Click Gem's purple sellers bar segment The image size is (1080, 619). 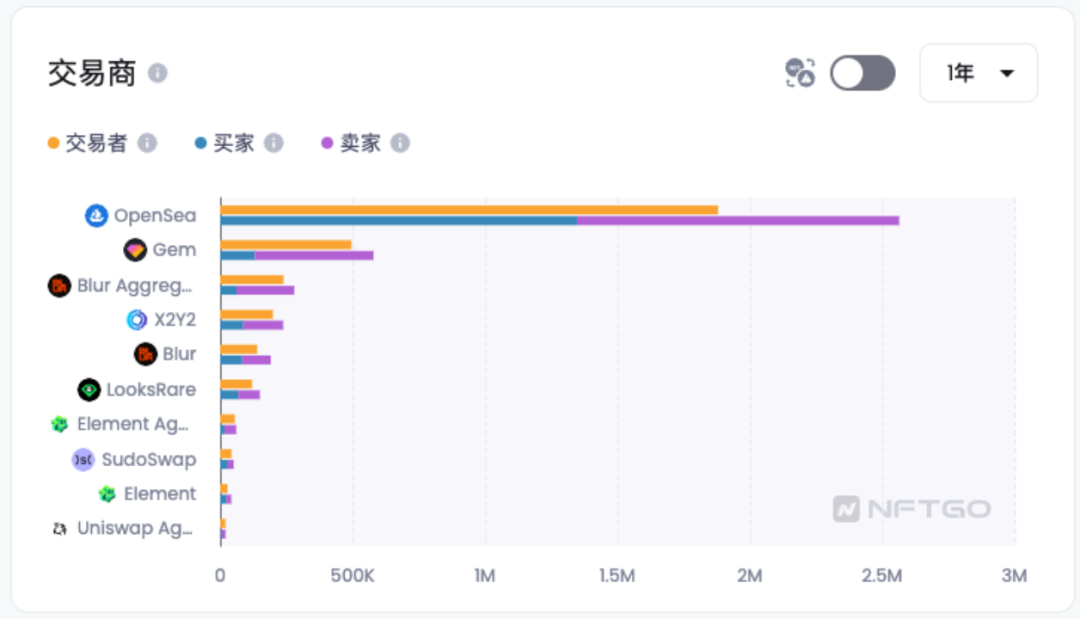click(x=314, y=255)
